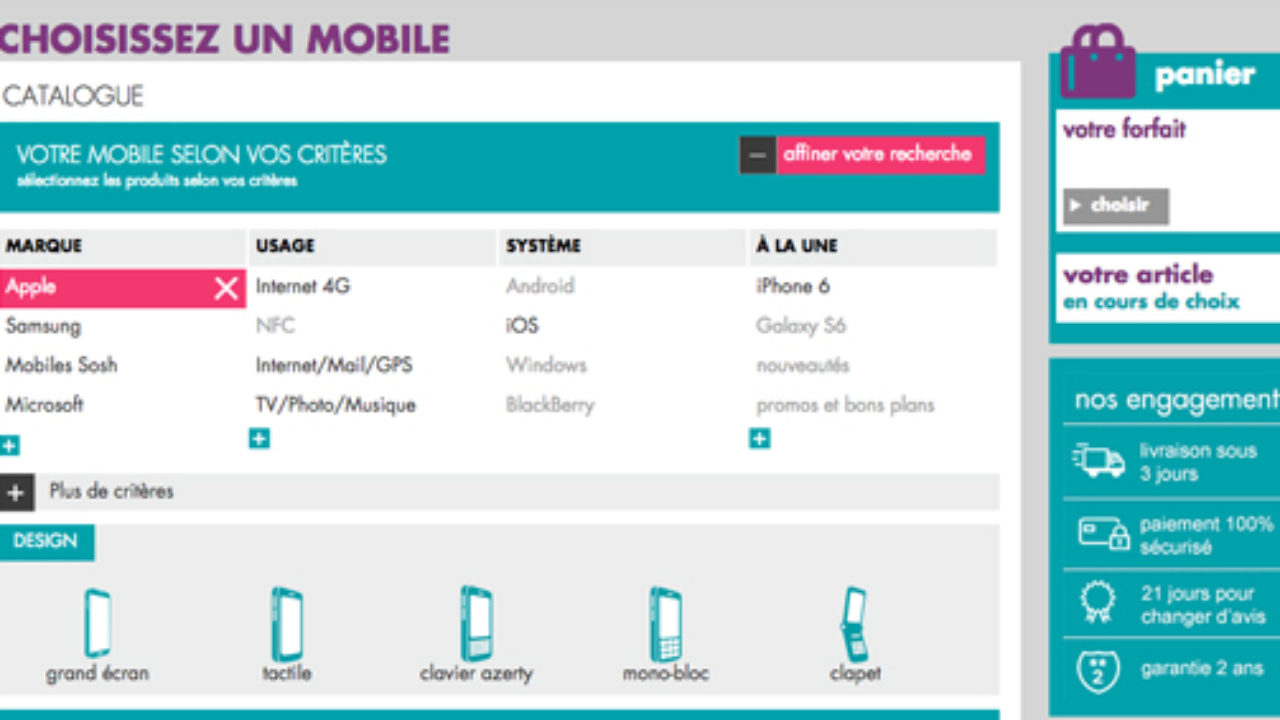Image resolution: width=1280 pixels, height=720 pixels.
Task: Select Android system filter
Action: click(540, 286)
